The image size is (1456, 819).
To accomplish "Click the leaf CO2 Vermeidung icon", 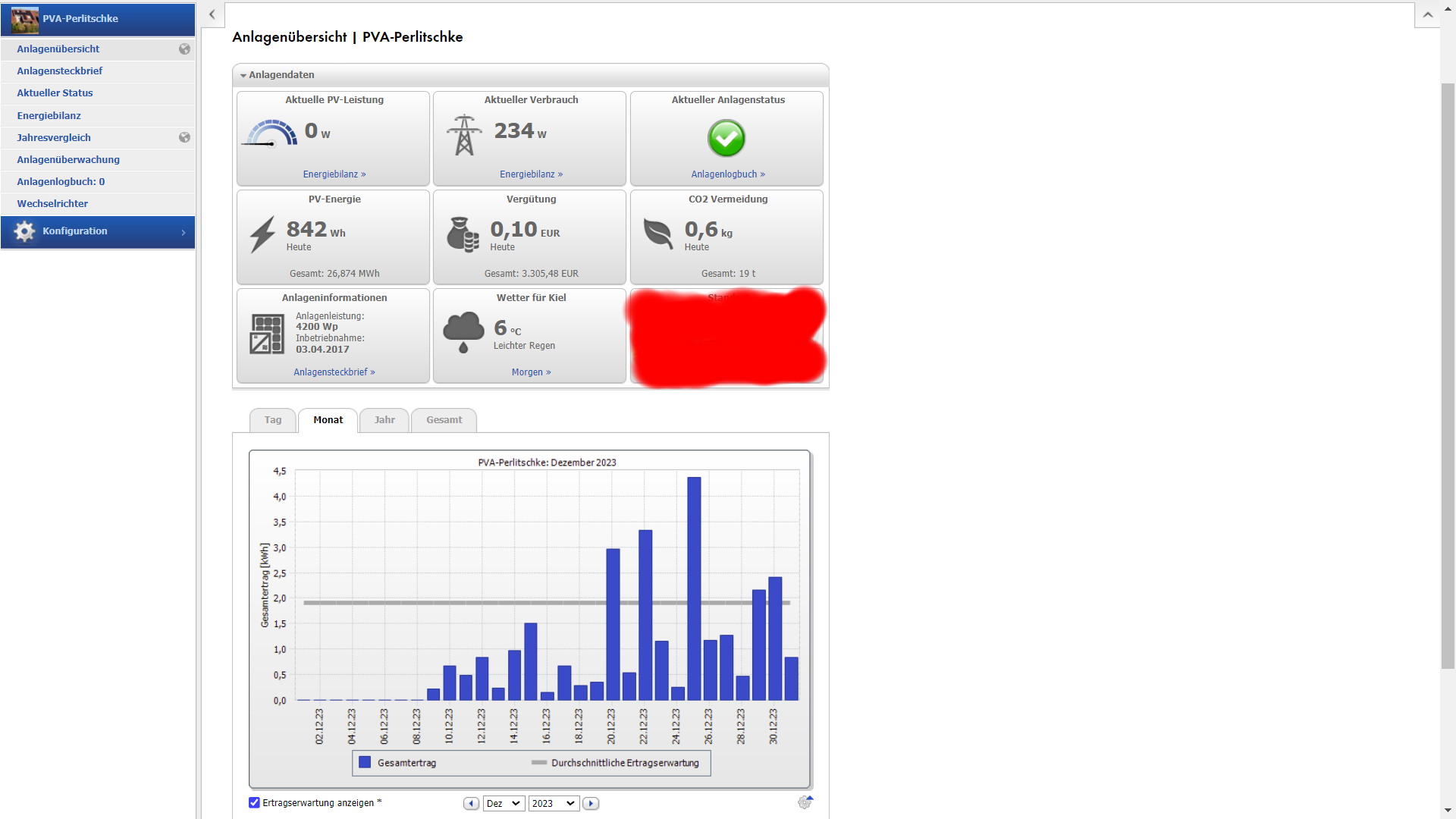I will [x=657, y=234].
